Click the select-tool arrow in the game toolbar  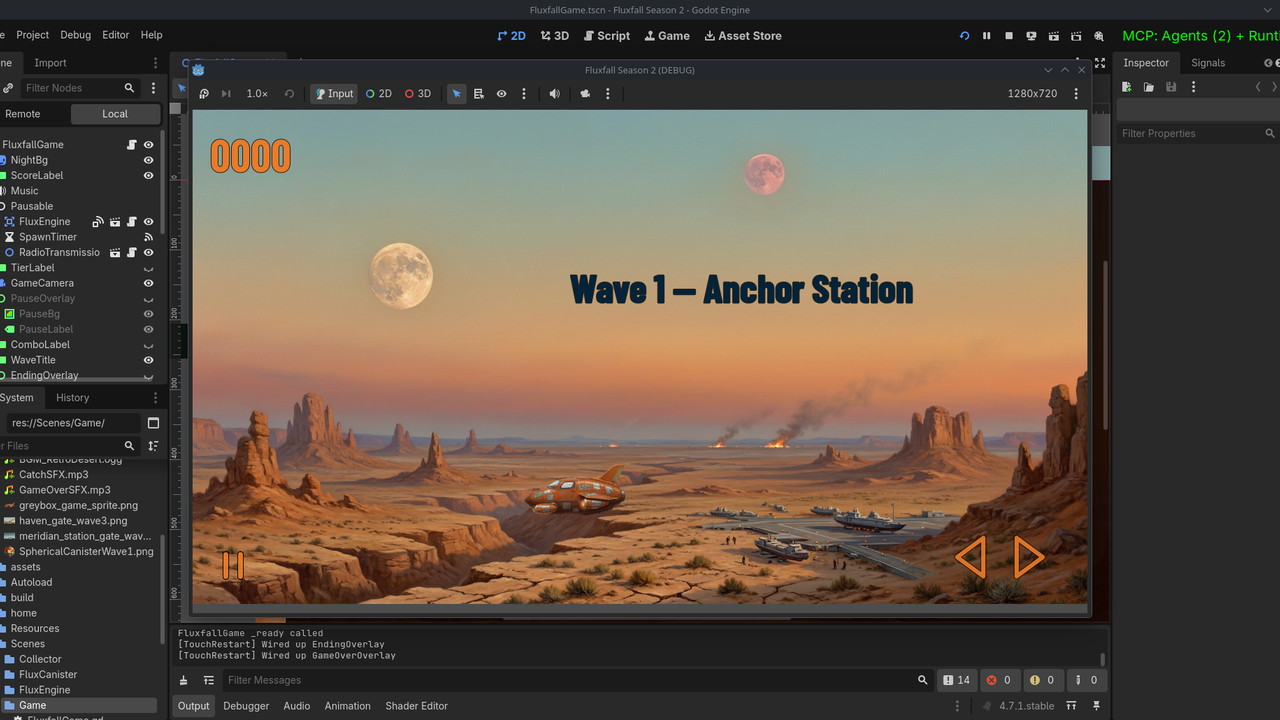tap(456, 94)
